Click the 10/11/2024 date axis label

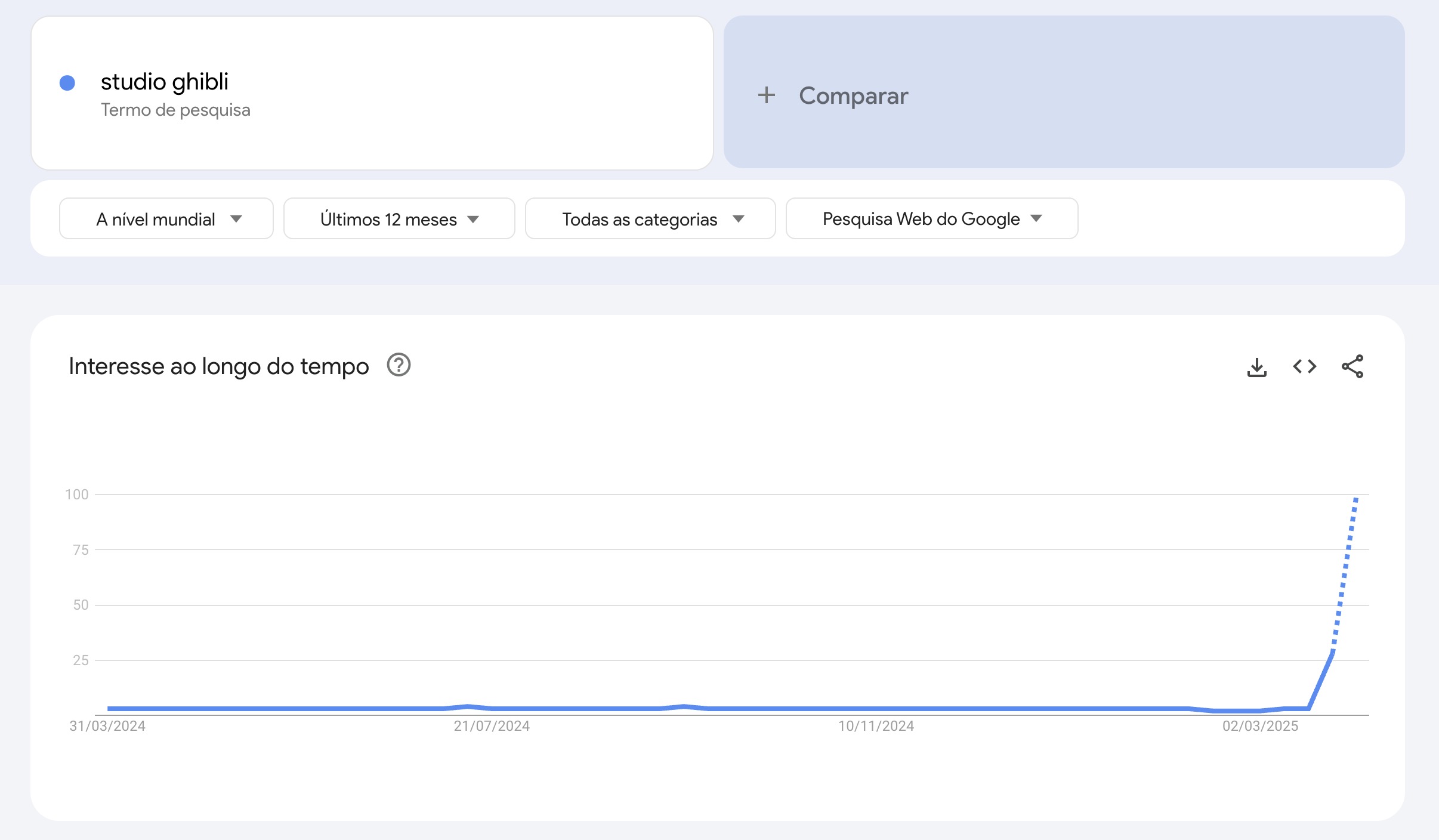pyautogui.click(x=876, y=726)
